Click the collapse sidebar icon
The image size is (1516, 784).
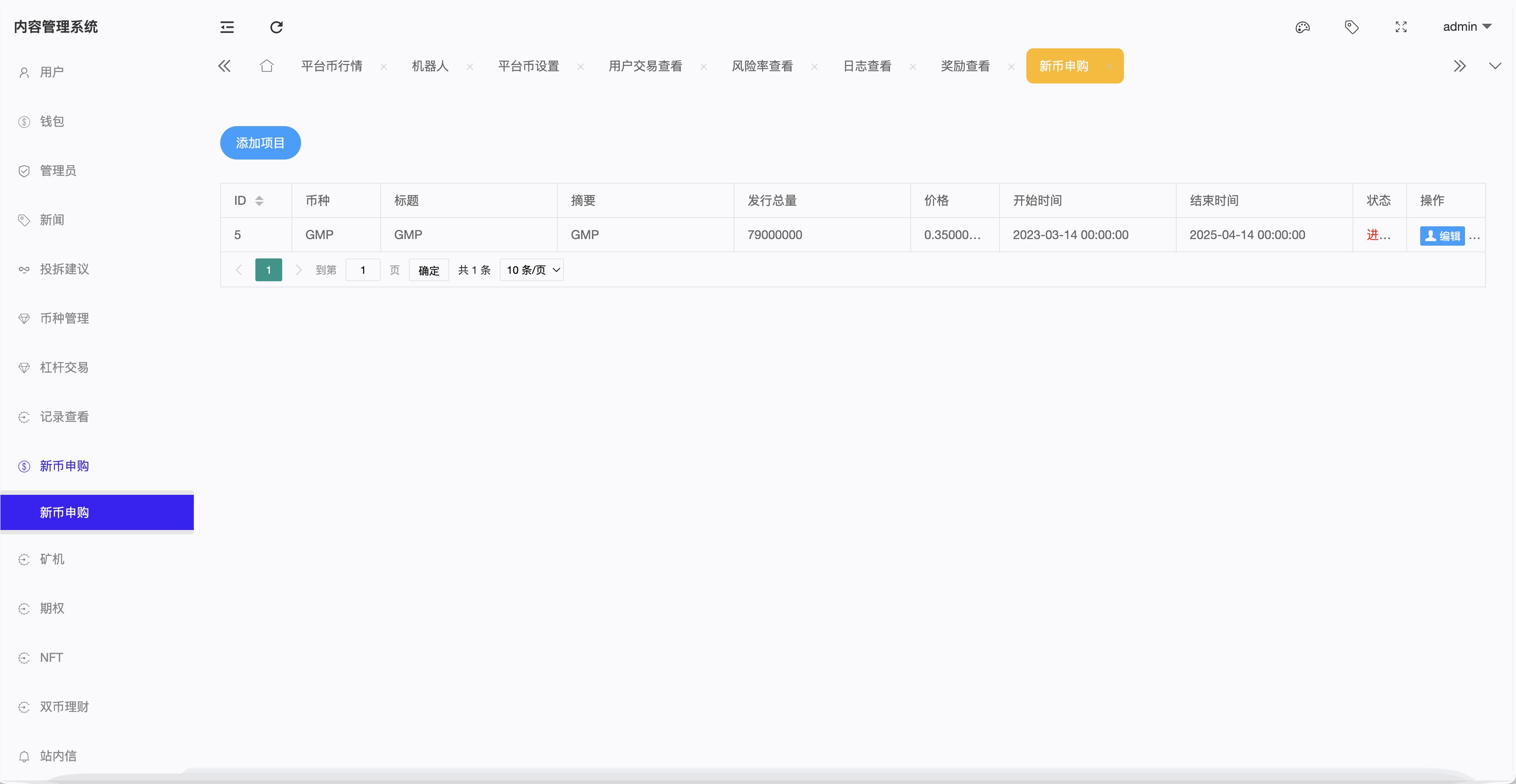point(226,27)
